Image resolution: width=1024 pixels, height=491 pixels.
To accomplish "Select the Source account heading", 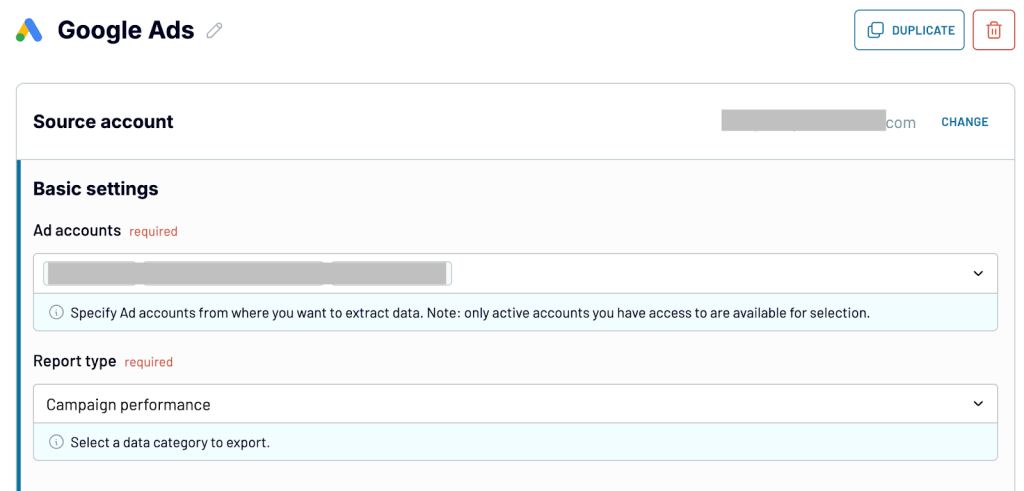I will click(x=103, y=122).
